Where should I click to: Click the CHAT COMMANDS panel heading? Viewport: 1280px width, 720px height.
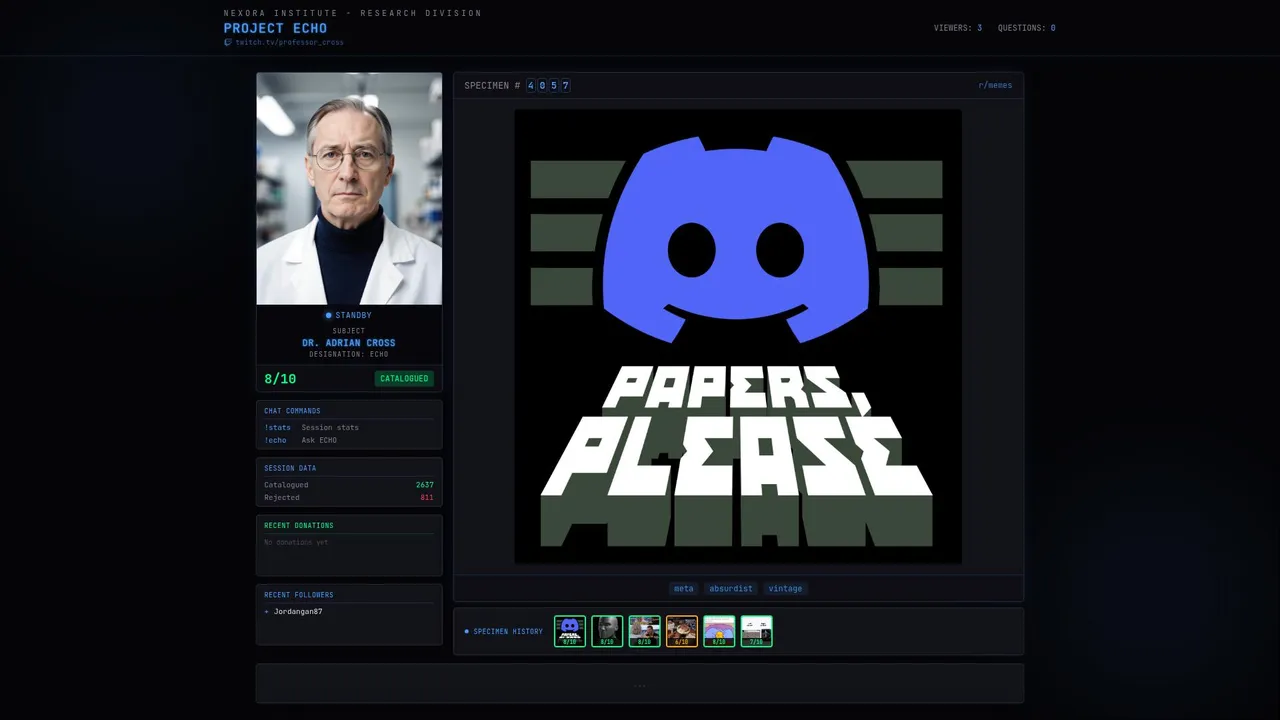point(292,411)
